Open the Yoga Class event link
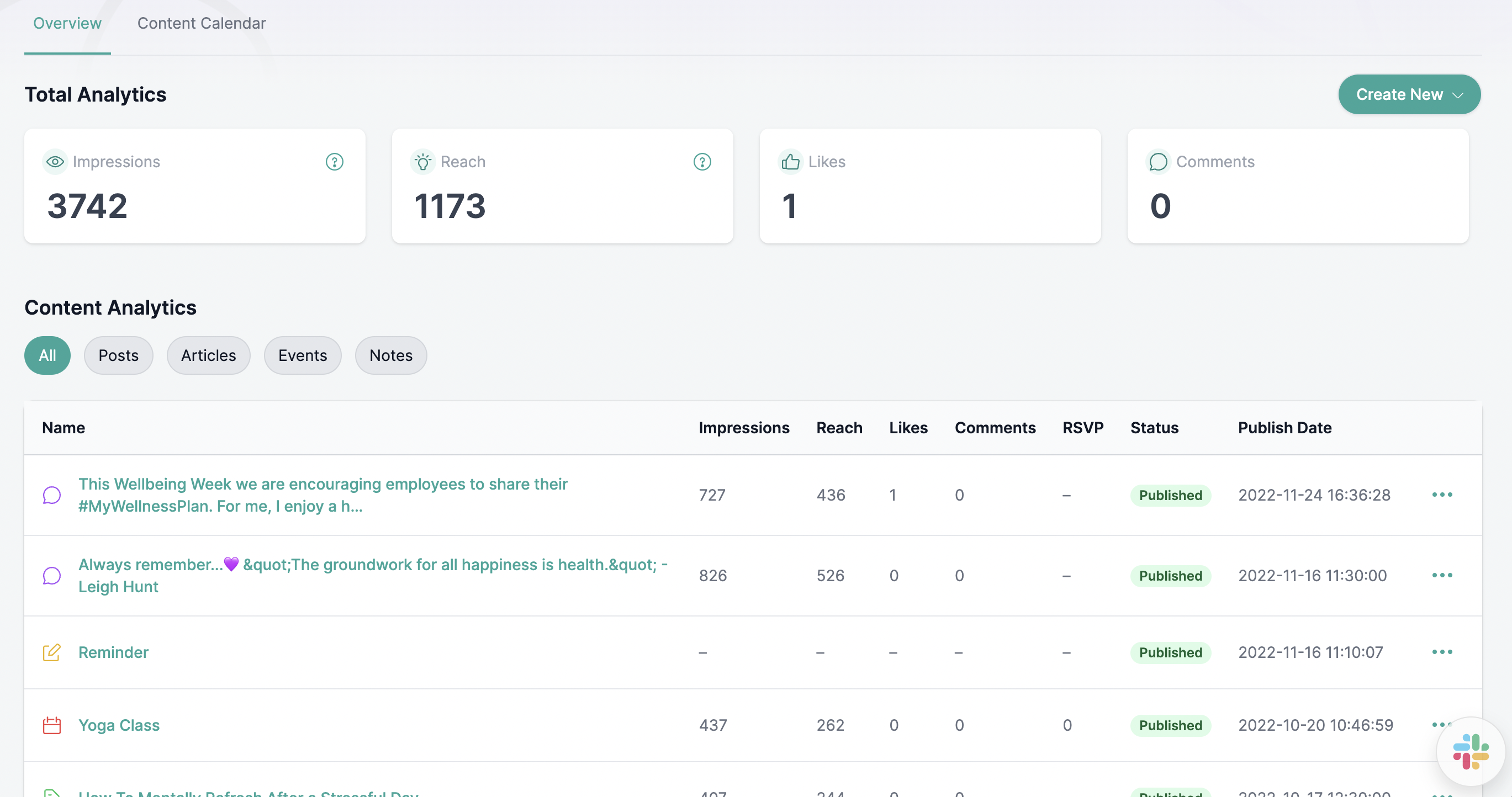Viewport: 1512px width, 797px height. [x=119, y=725]
